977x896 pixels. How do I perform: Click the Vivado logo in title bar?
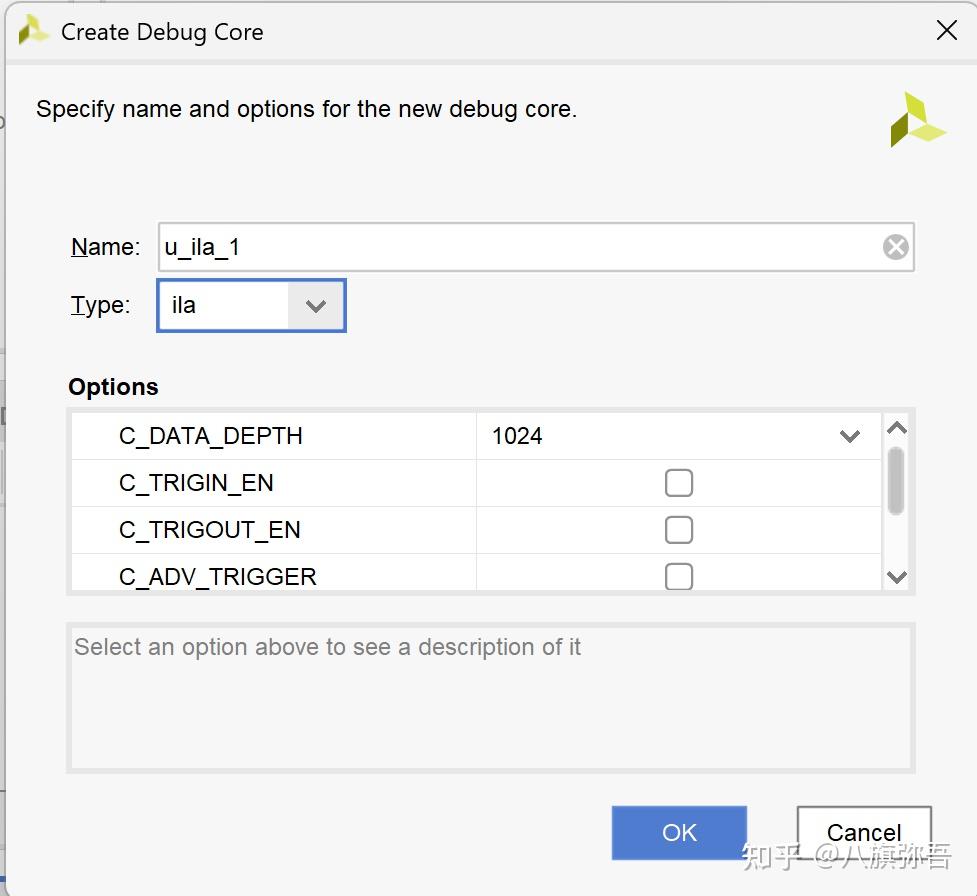pyautogui.click(x=33, y=32)
